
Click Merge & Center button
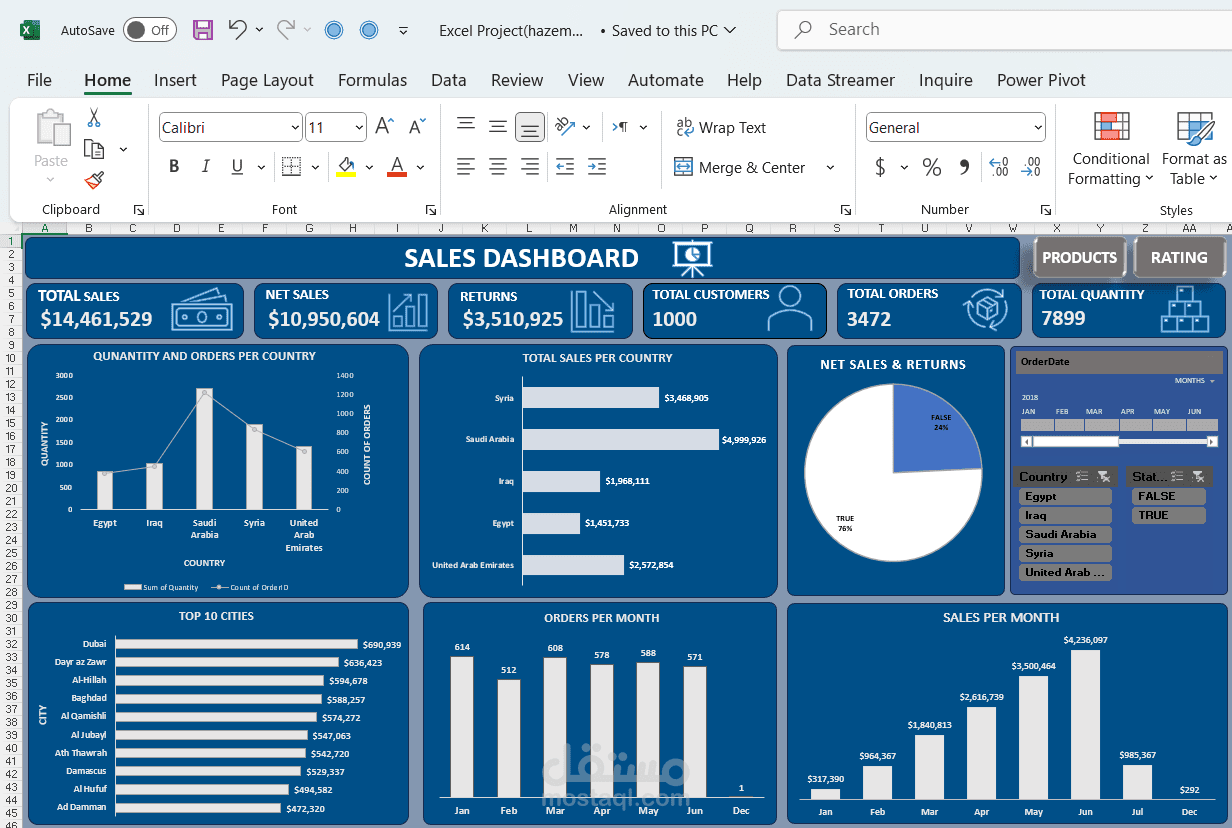click(x=740, y=167)
